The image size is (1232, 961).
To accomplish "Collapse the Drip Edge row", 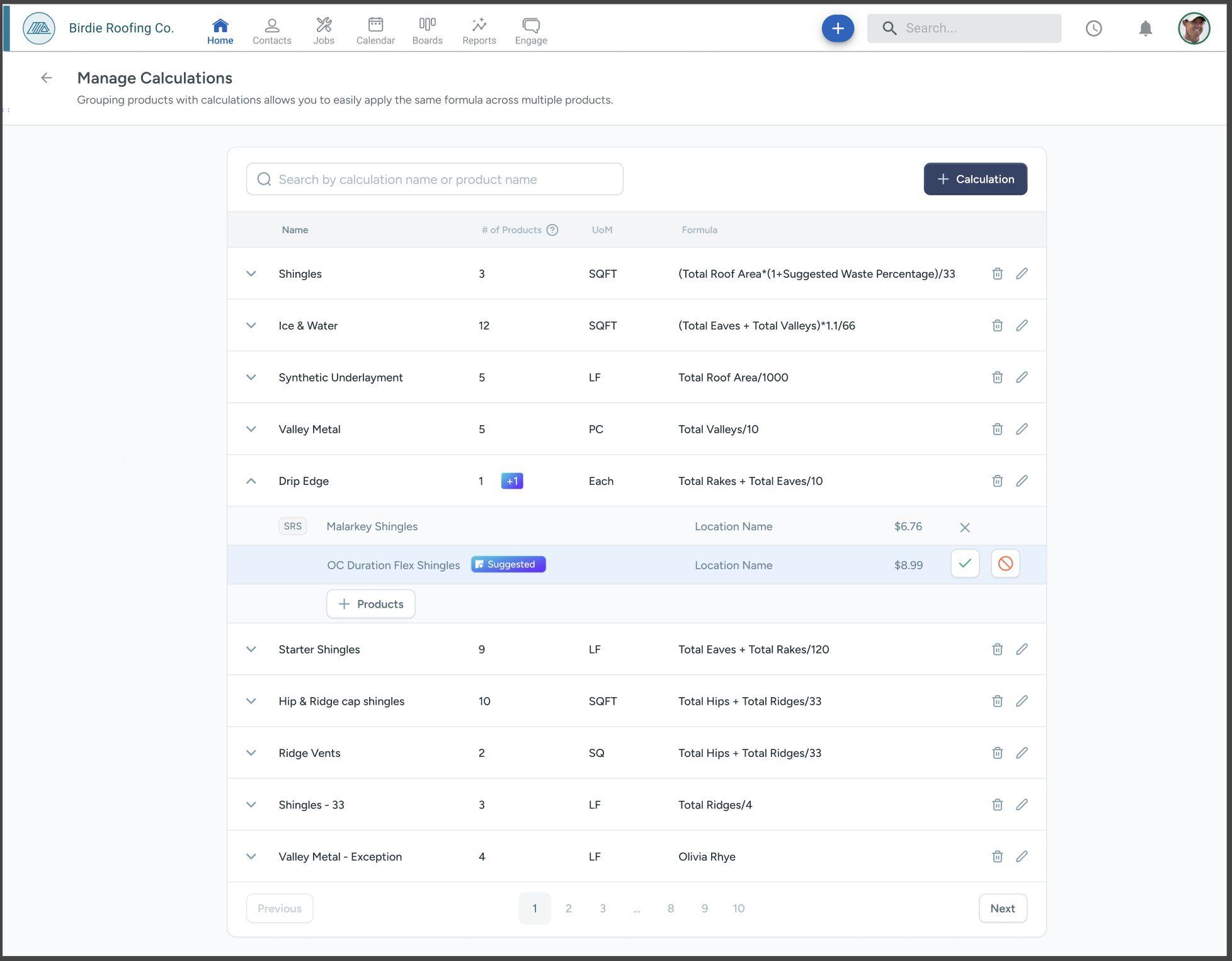I will click(x=251, y=481).
